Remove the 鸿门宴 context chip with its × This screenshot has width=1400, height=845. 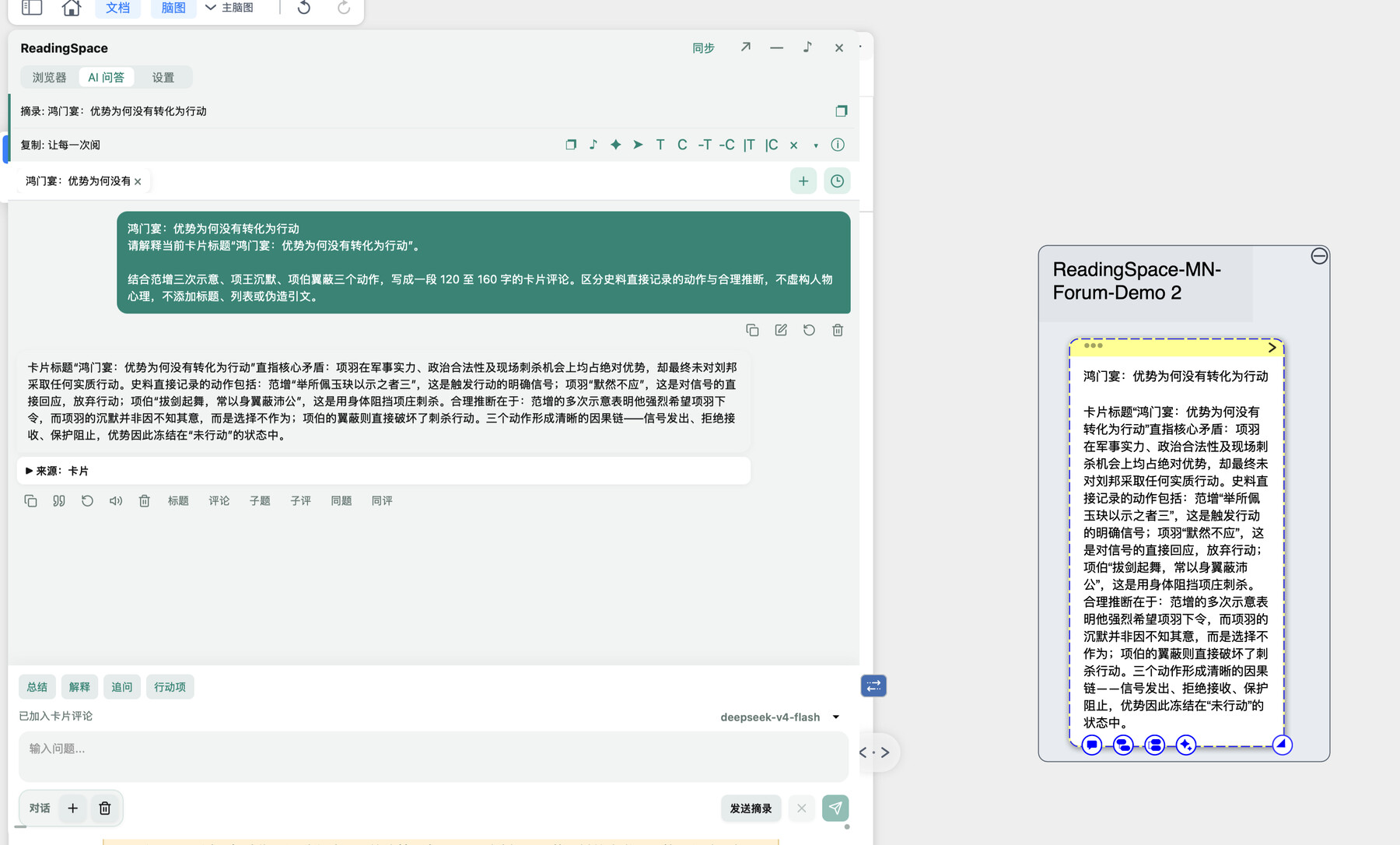138,181
